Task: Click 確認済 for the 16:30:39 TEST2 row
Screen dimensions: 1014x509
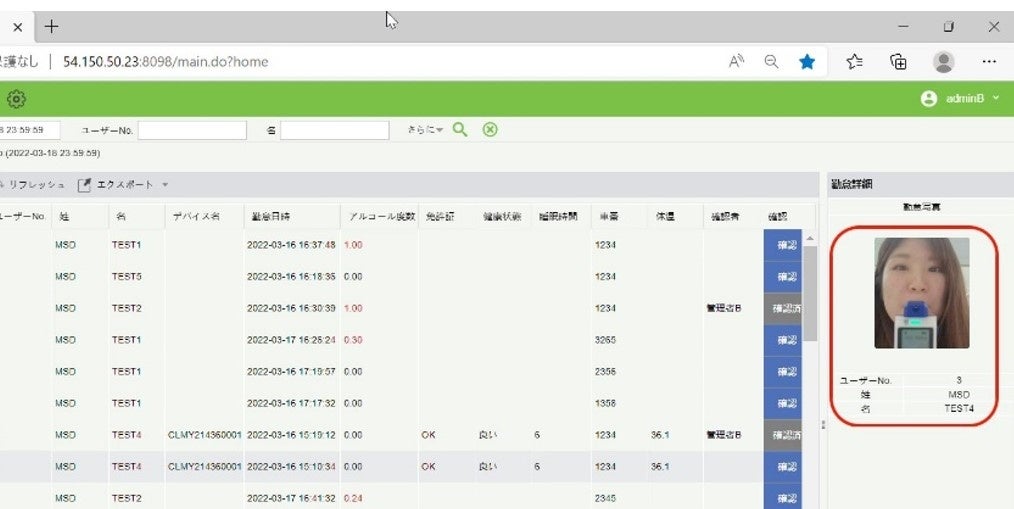Action: point(782,309)
